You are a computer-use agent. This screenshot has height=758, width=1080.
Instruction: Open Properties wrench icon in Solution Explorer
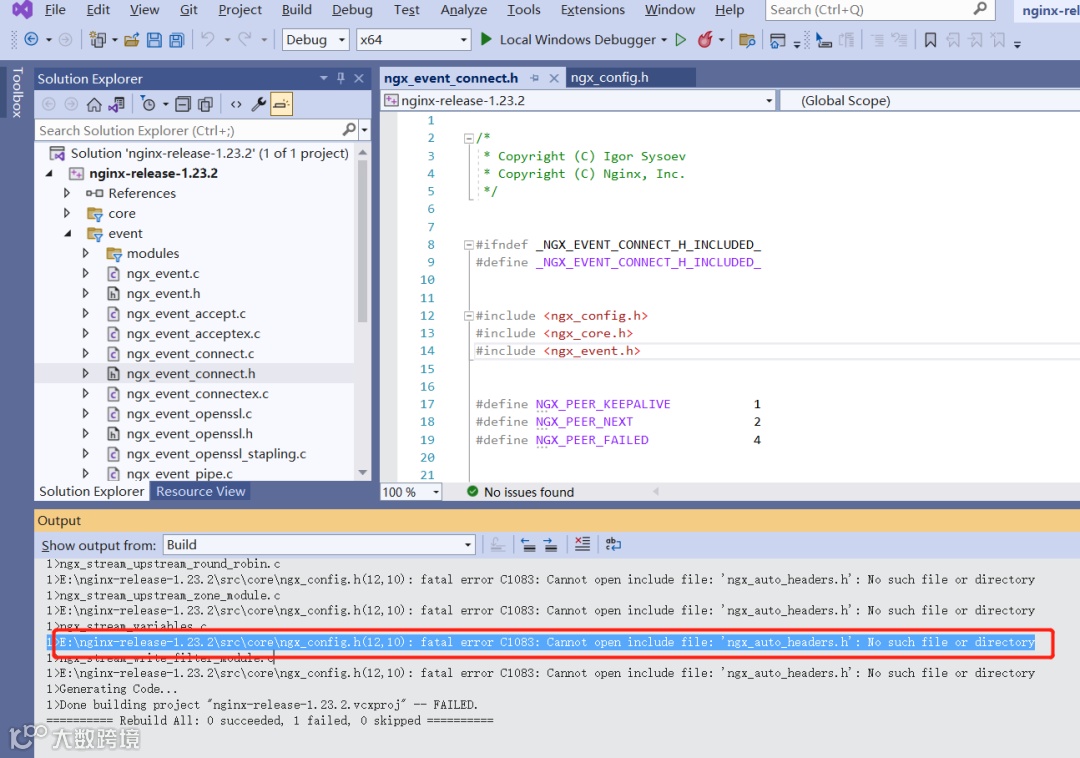tap(259, 104)
